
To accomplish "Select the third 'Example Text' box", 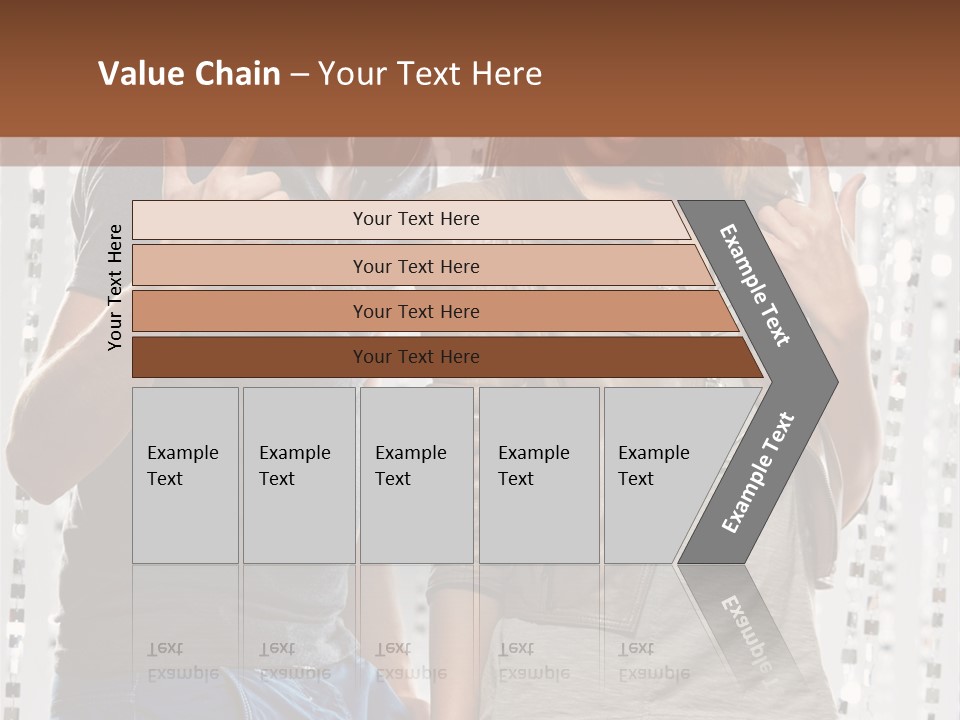I will (x=416, y=475).
